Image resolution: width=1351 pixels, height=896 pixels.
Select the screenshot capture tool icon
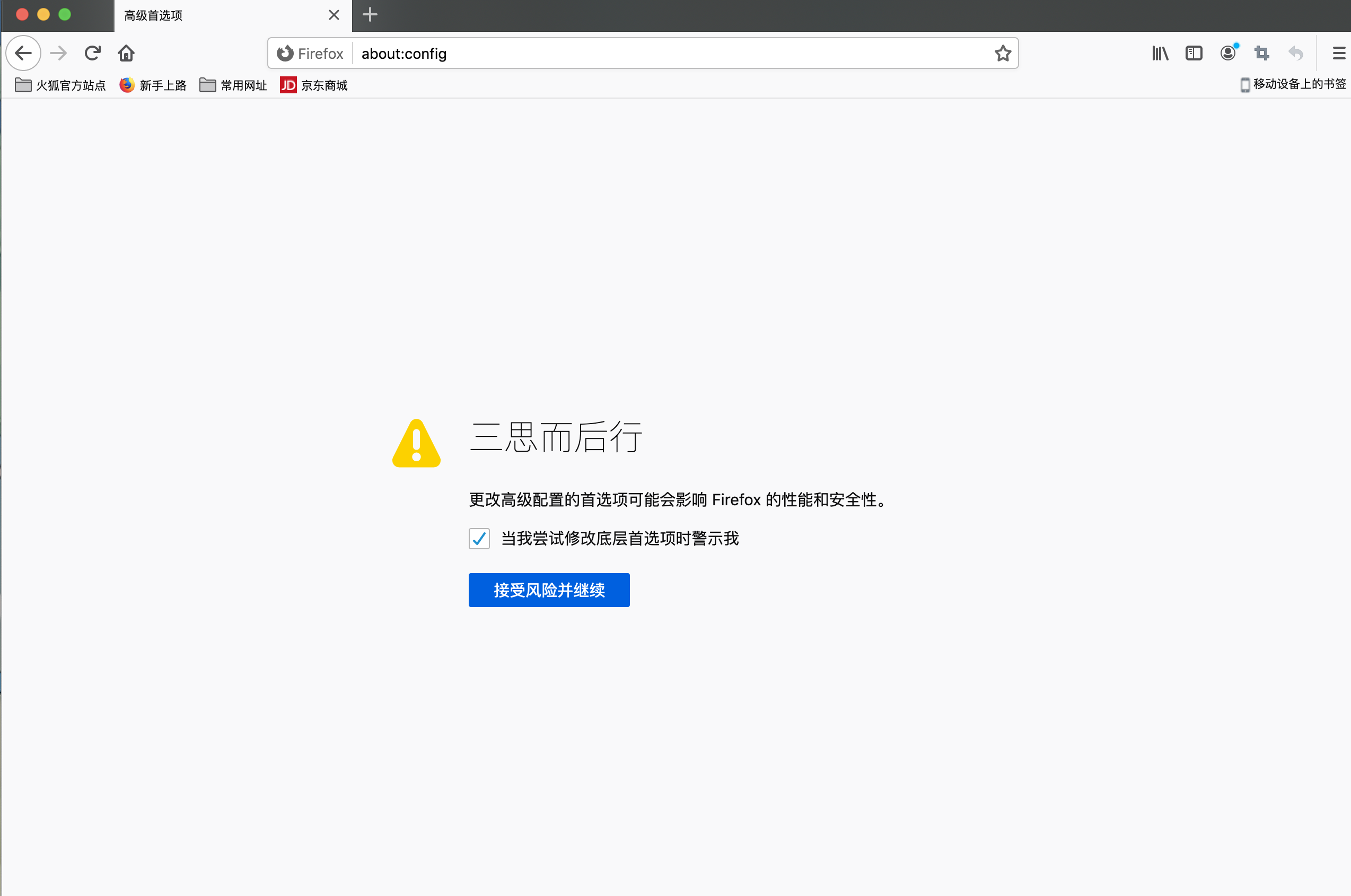tap(1262, 52)
